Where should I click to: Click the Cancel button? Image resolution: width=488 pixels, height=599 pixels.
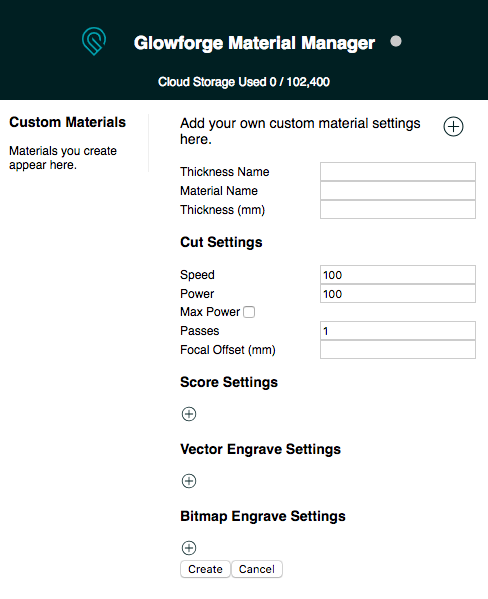[x=257, y=569]
